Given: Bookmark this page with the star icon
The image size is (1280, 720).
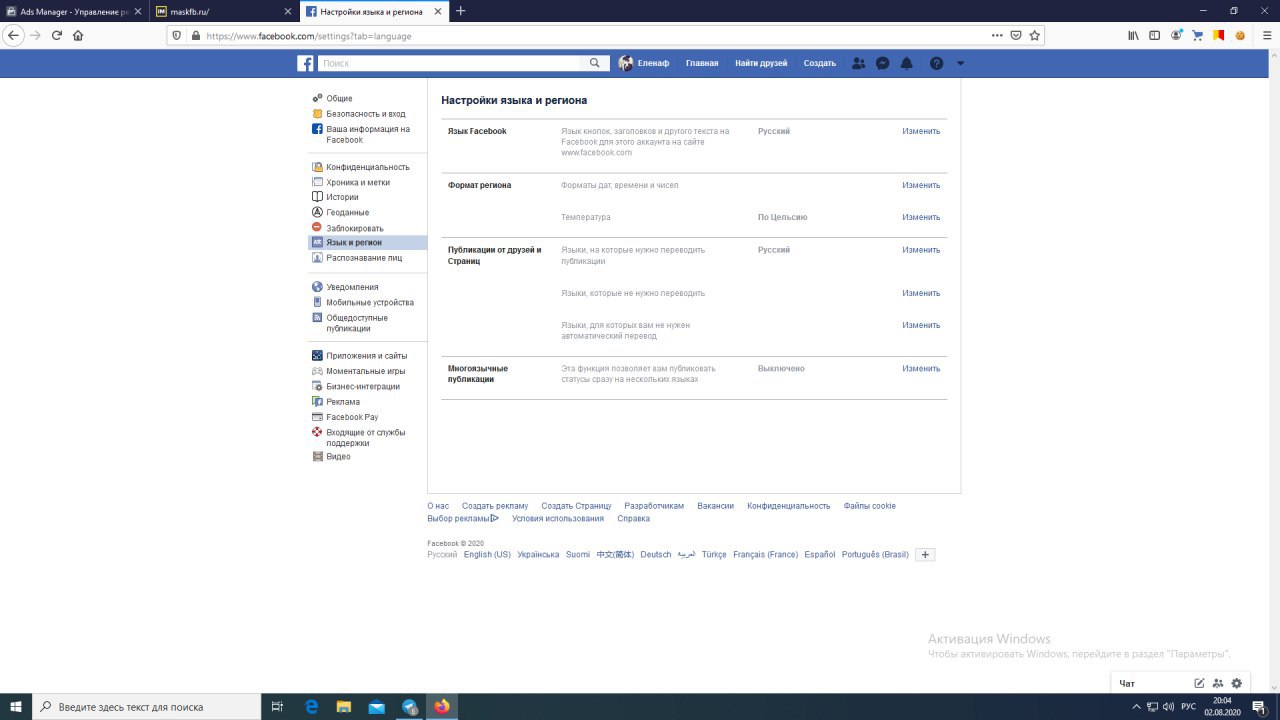Looking at the screenshot, I should coord(1035,35).
